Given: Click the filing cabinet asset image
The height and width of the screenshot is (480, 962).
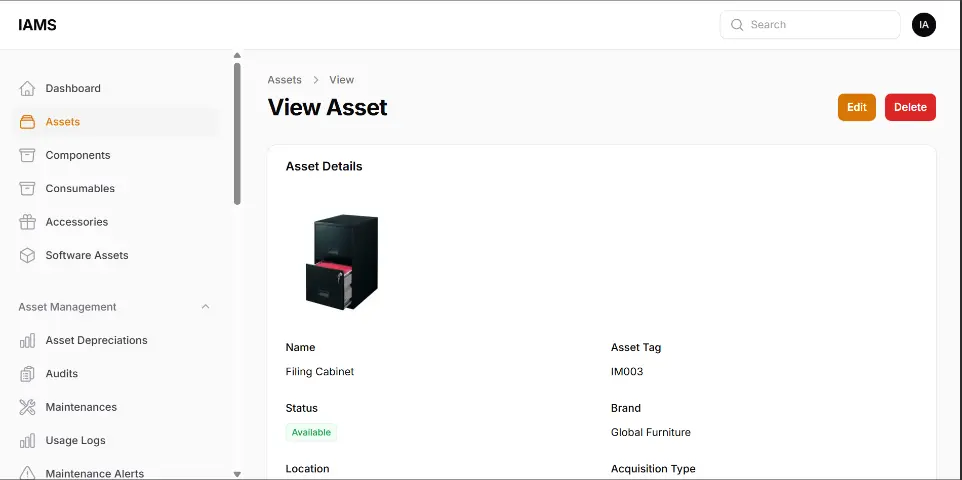Looking at the screenshot, I should tap(342, 261).
